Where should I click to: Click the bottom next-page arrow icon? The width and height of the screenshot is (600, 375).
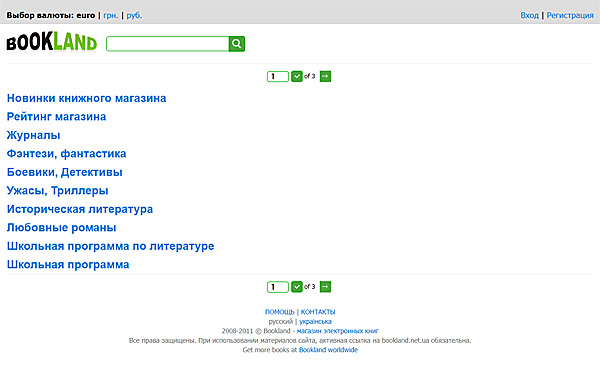click(325, 287)
